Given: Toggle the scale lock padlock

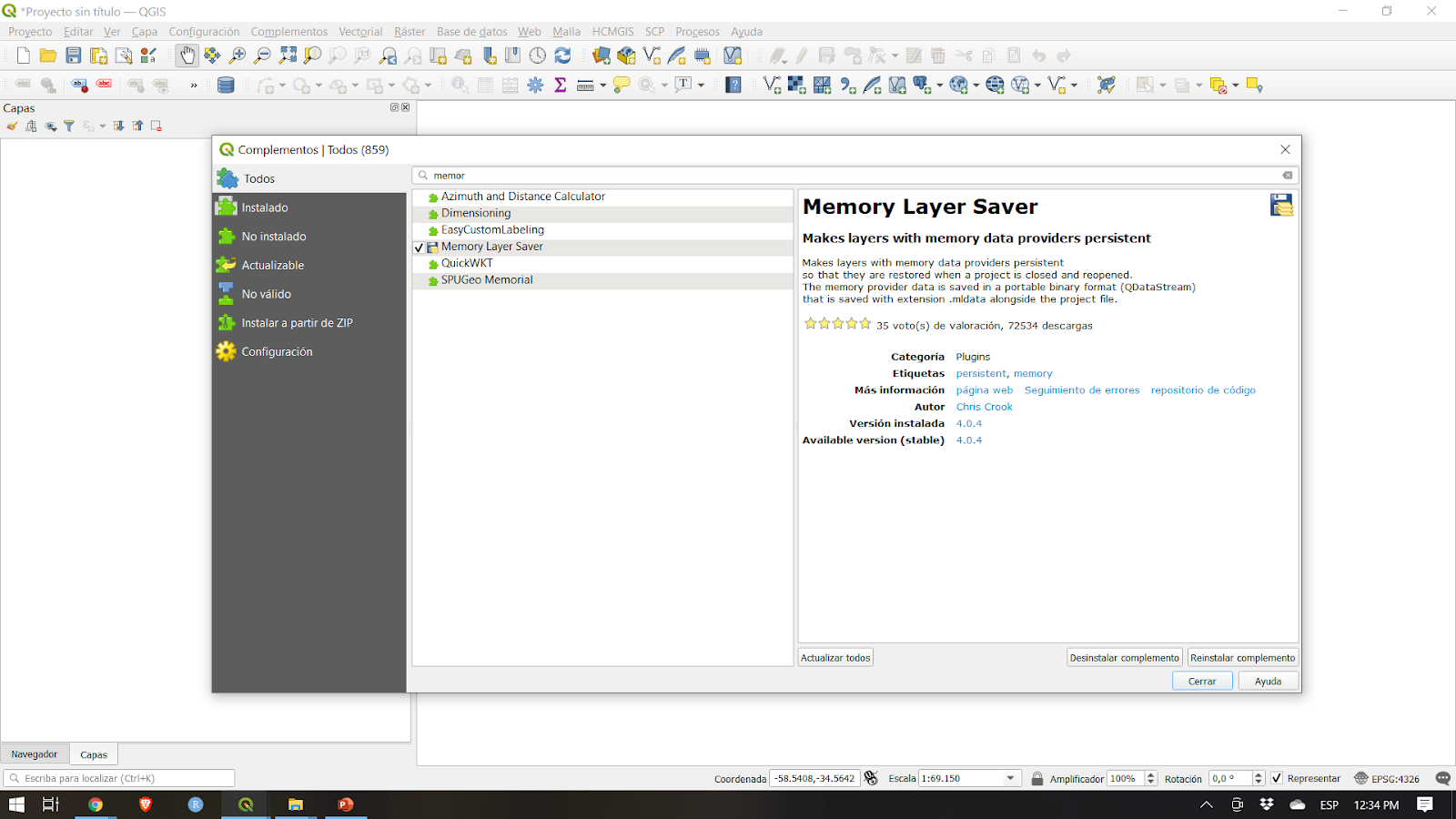Looking at the screenshot, I should [1036, 778].
